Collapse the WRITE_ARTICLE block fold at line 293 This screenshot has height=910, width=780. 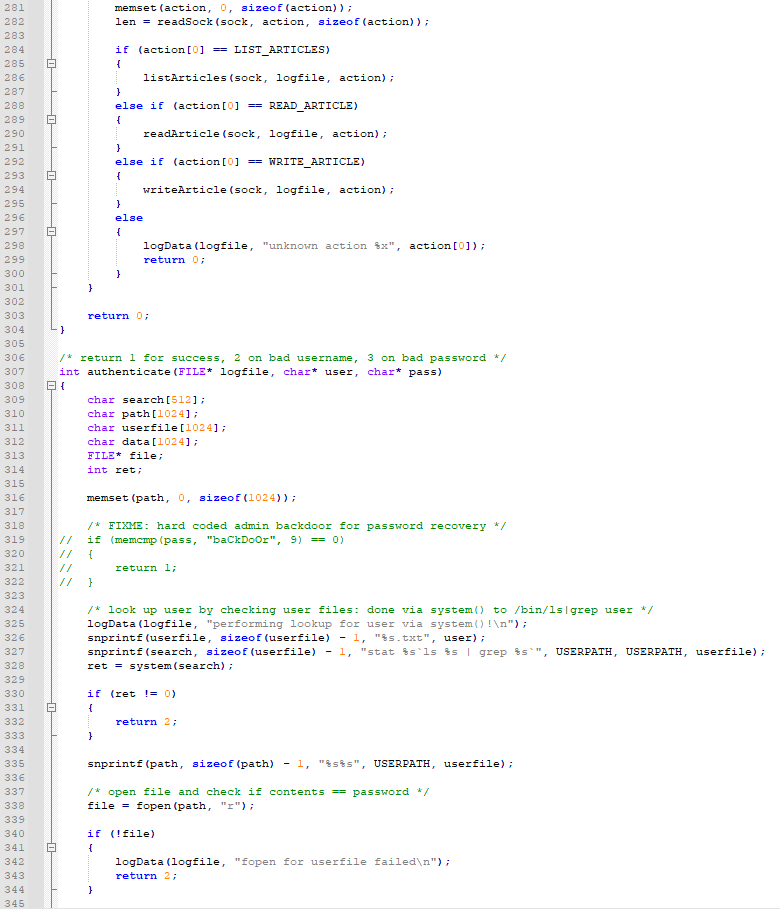click(51, 175)
